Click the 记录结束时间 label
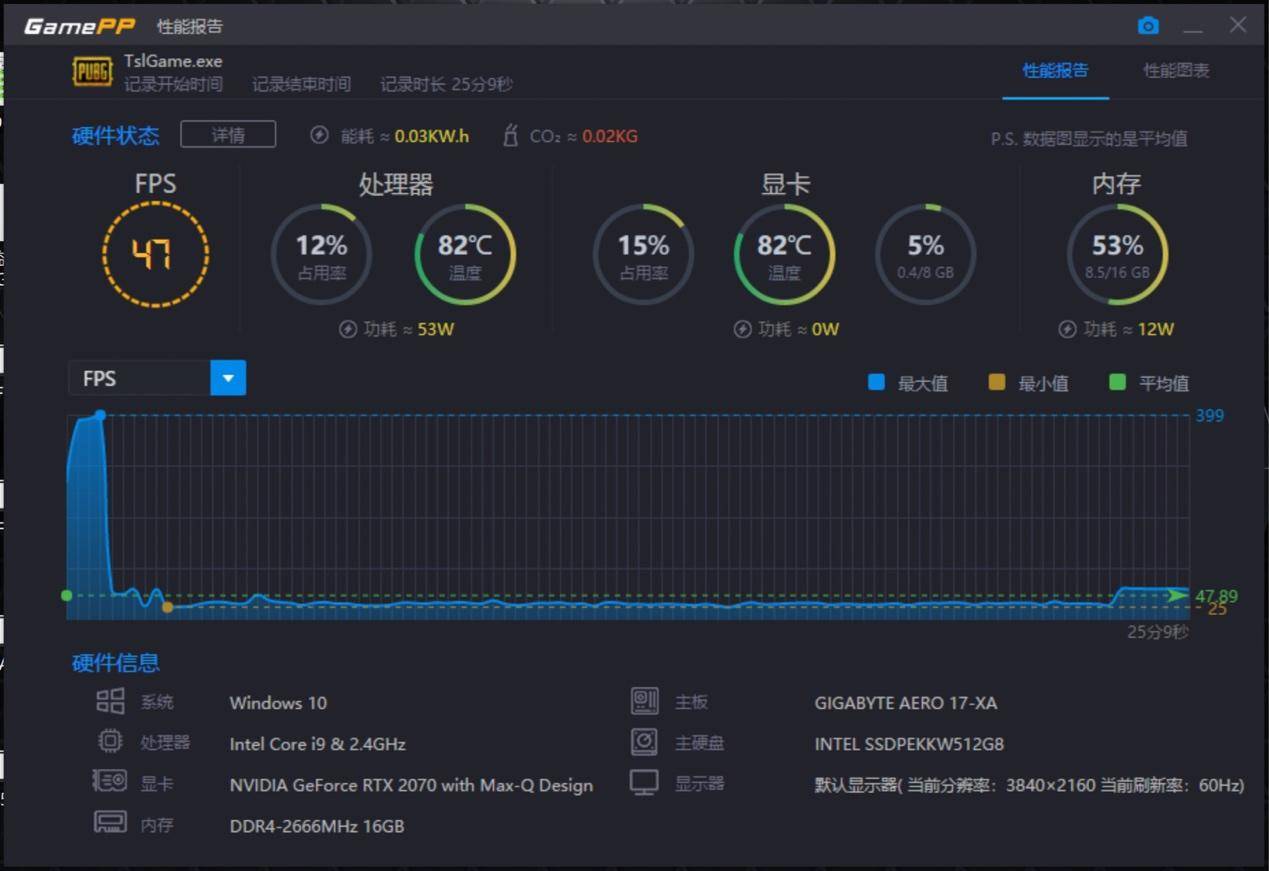 (x=301, y=84)
